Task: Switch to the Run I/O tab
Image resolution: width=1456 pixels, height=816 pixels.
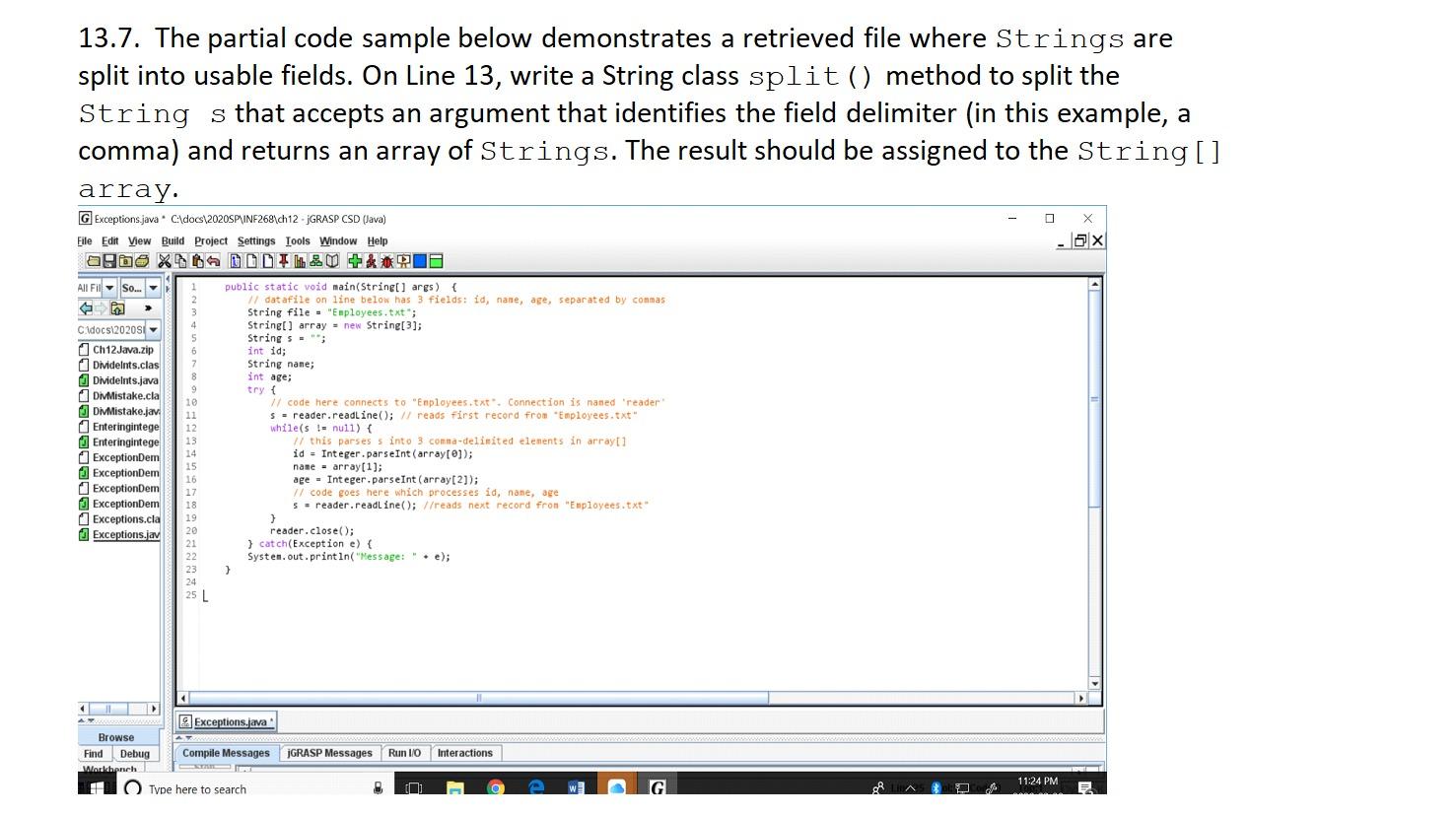Action: tap(404, 753)
